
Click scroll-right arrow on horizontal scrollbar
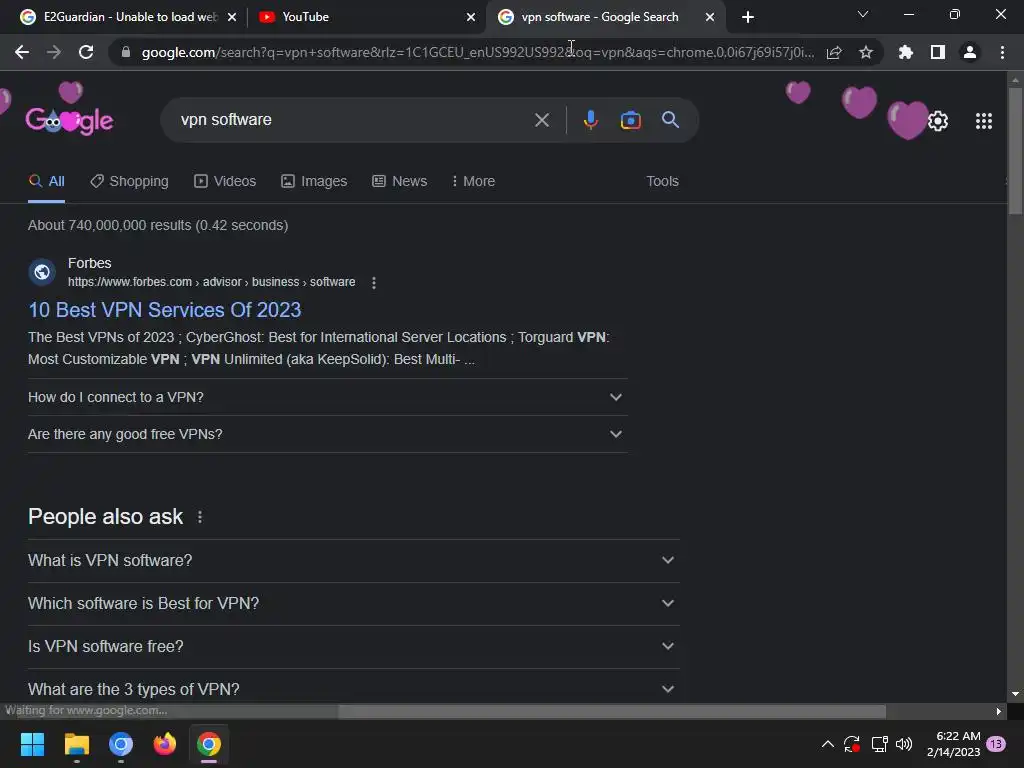(x=999, y=711)
